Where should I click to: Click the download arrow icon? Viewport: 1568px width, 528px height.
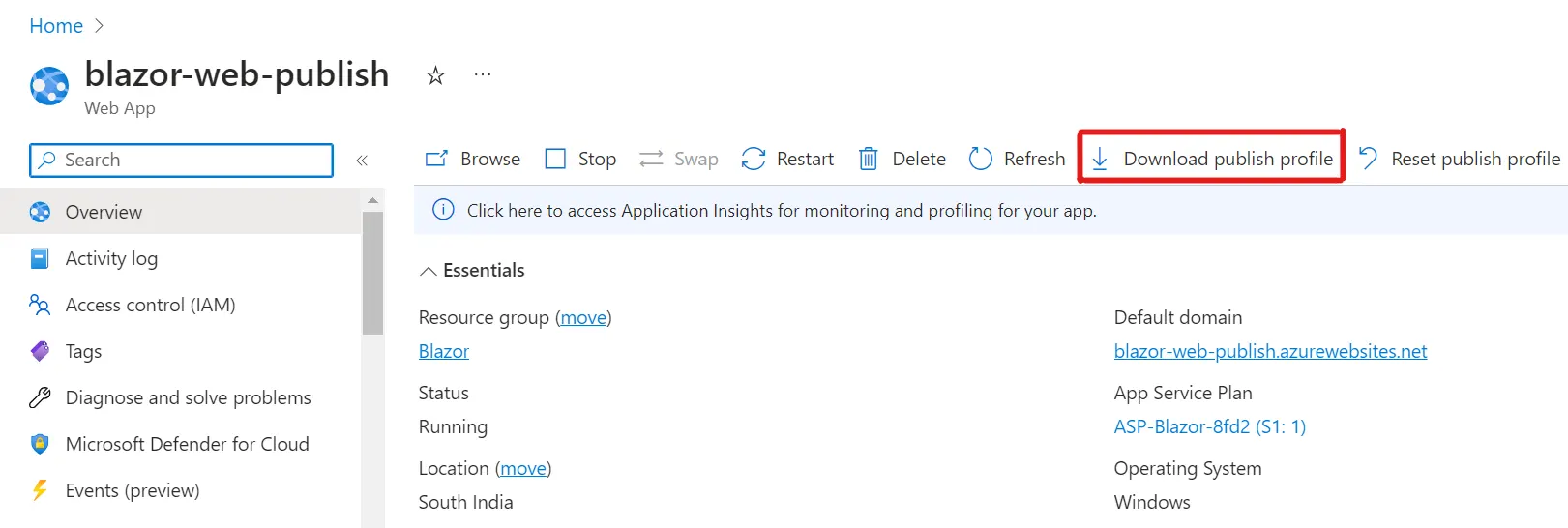point(1100,160)
